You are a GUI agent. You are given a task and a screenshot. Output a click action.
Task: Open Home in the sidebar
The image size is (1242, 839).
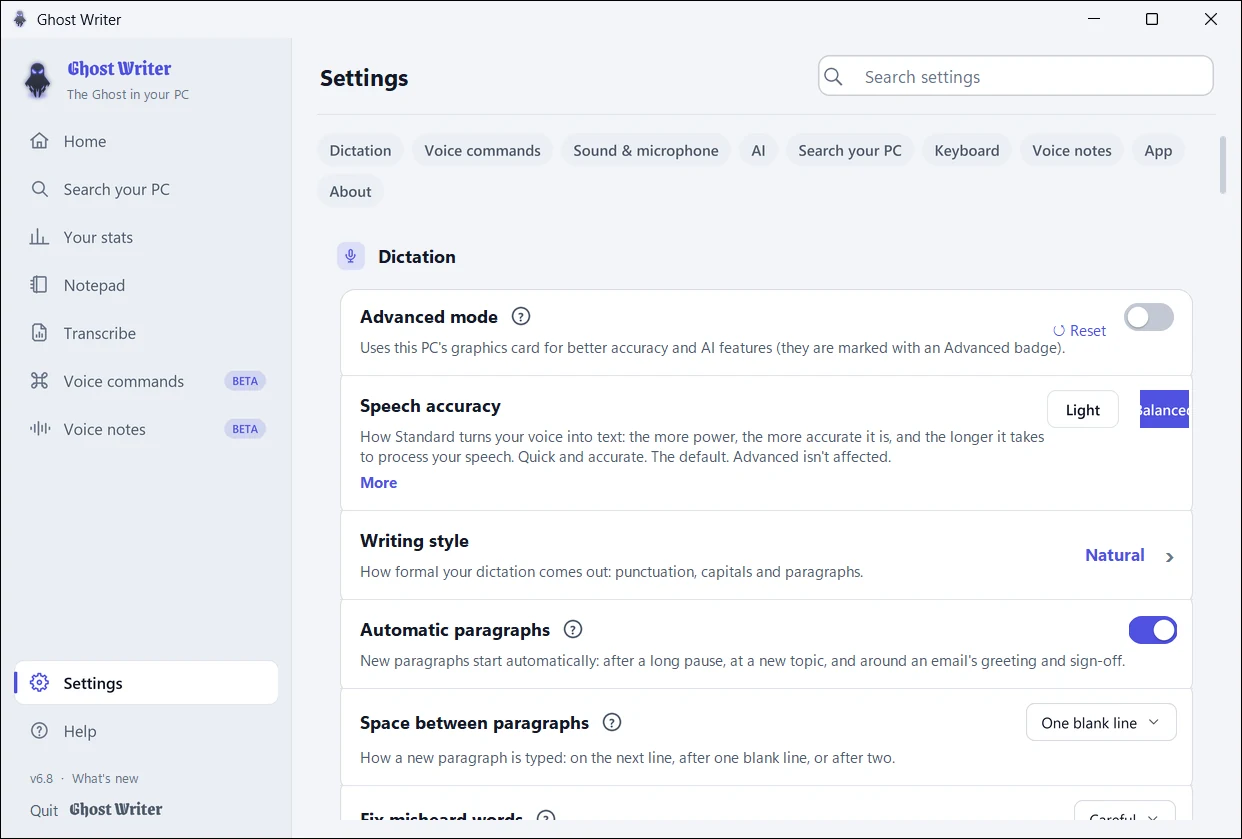pyautogui.click(x=147, y=141)
